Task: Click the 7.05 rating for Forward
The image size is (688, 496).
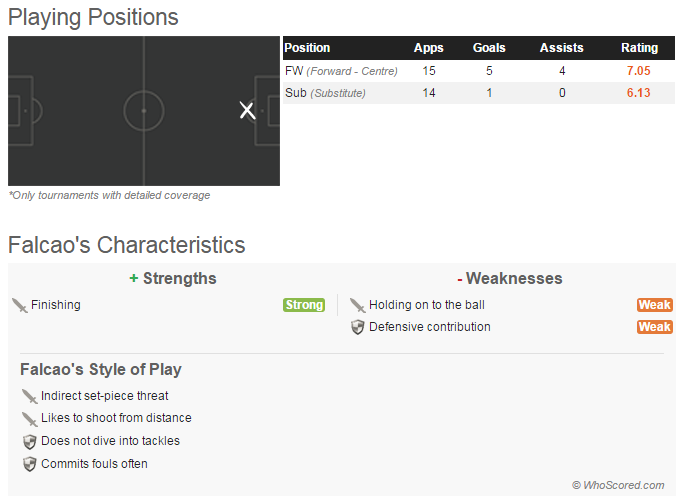Action: 639,71
